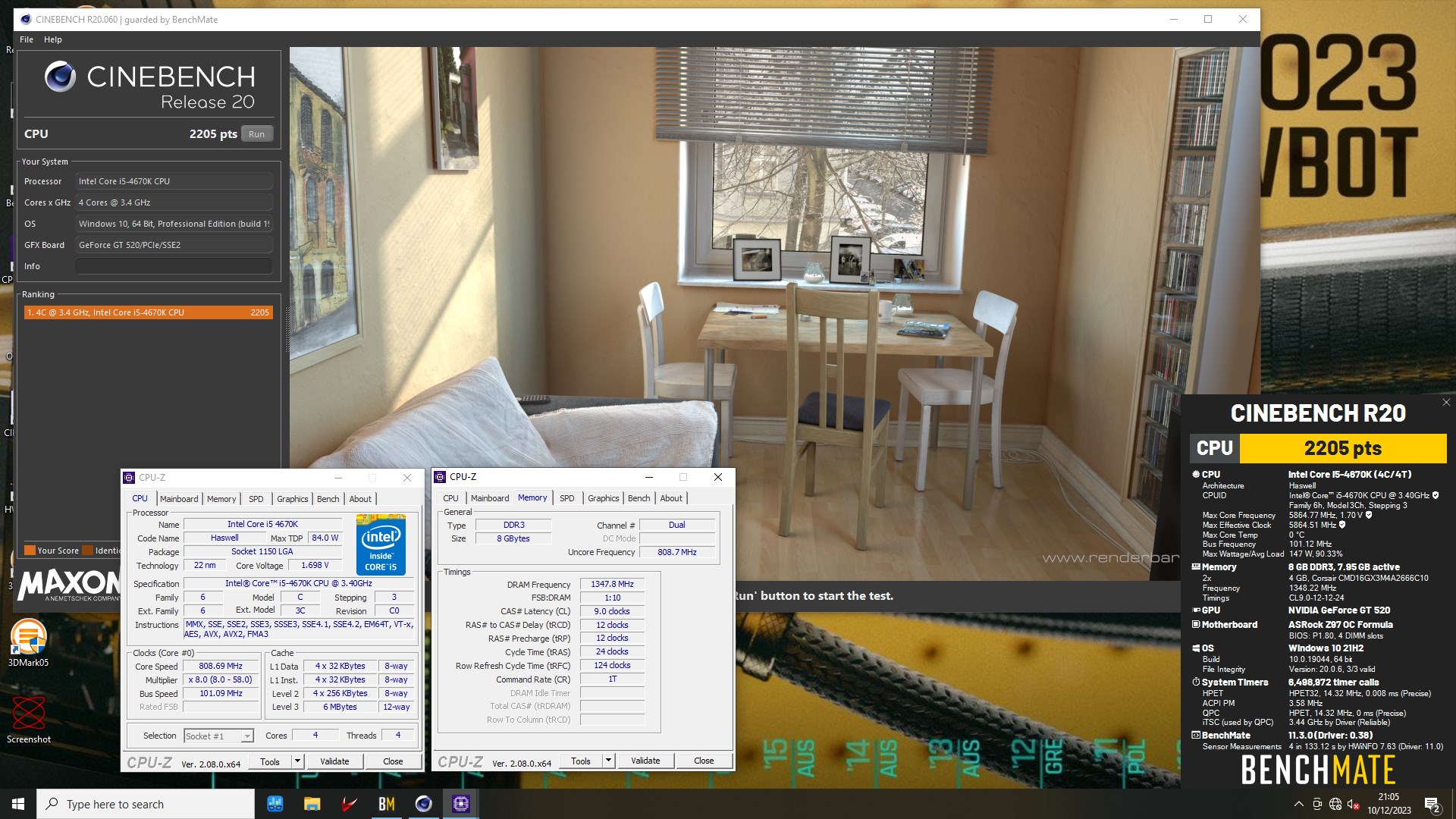This screenshot has width=1456, height=819.
Task: Click Tools button in right CPU-Z window
Action: pos(581,761)
